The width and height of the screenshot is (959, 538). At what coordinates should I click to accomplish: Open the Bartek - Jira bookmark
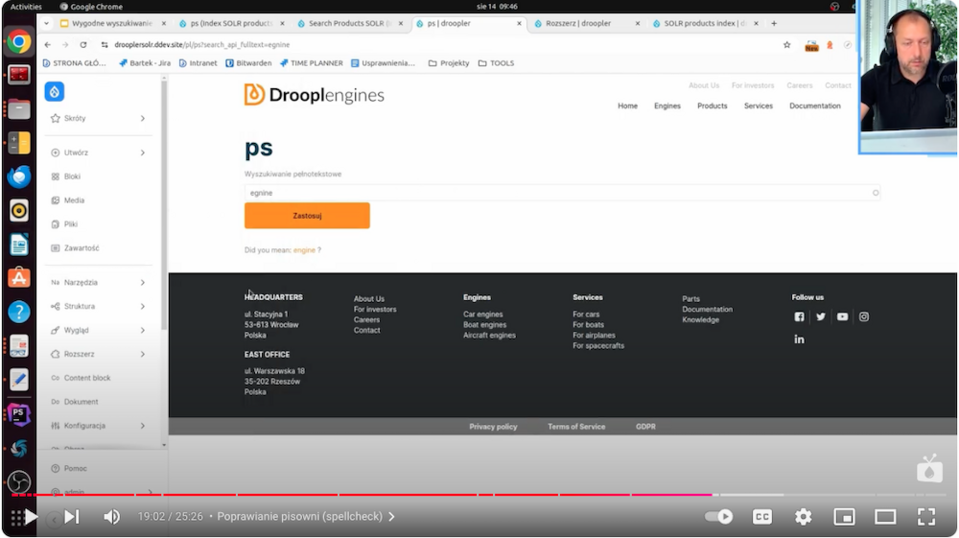(x=144, y=63)
